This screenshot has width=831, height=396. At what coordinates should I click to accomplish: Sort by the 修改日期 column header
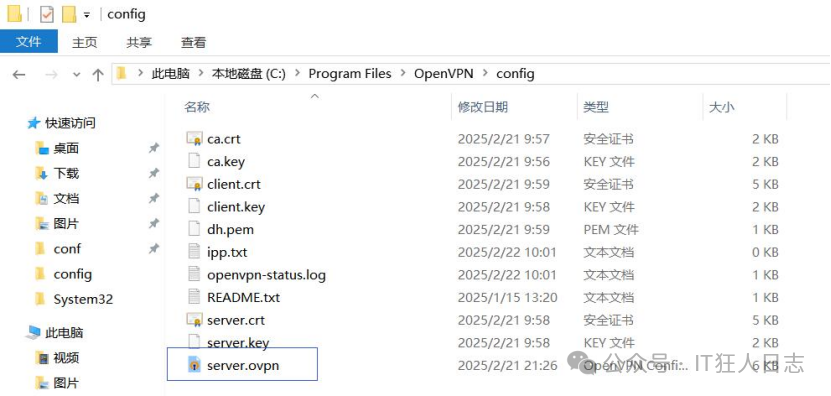tap(483, 107)
